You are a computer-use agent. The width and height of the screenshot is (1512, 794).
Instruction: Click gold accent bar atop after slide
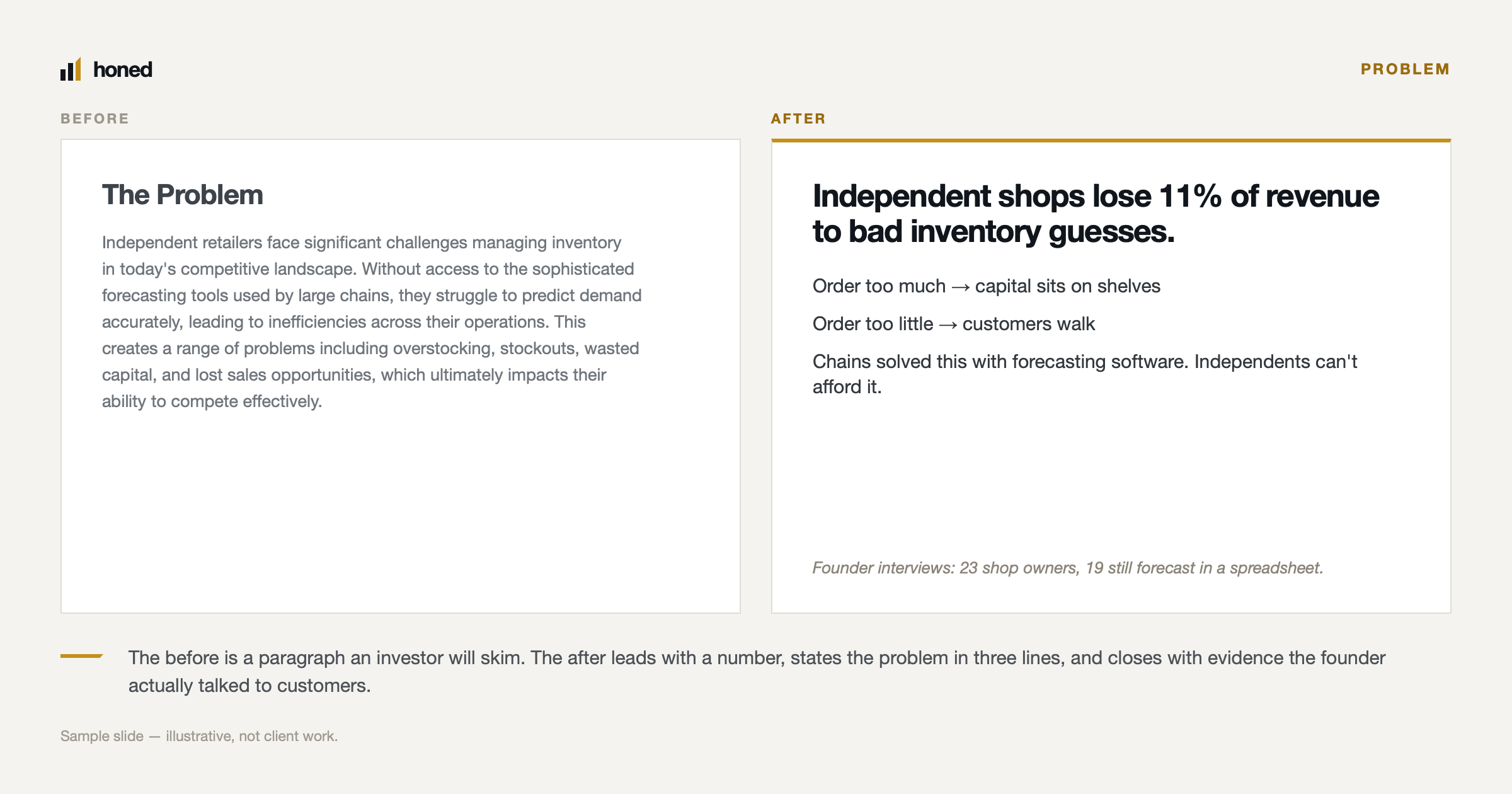click(1111, 141)
